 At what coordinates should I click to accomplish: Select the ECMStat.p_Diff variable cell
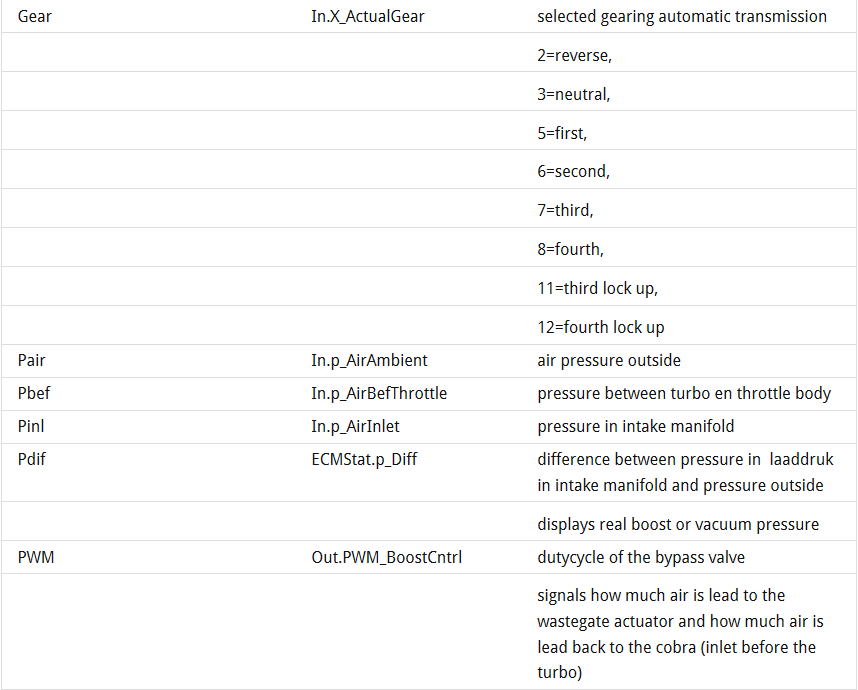click(x=364, y=459)
